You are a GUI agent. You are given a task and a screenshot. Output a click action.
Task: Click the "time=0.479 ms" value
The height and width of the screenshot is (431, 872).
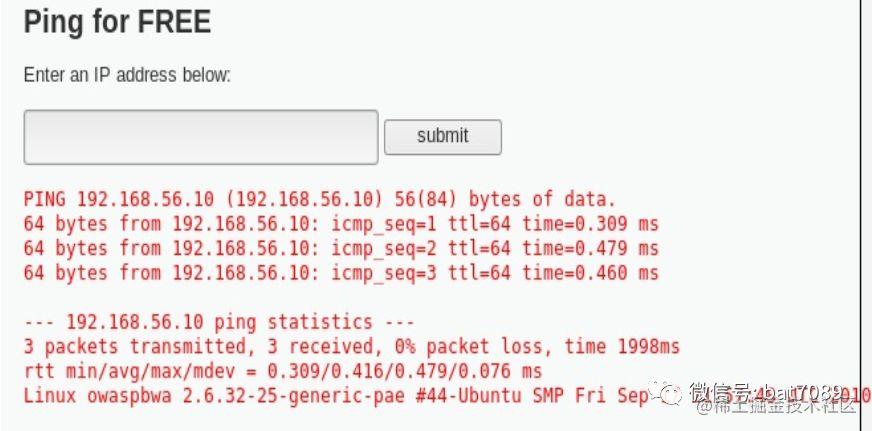point(591,249)
